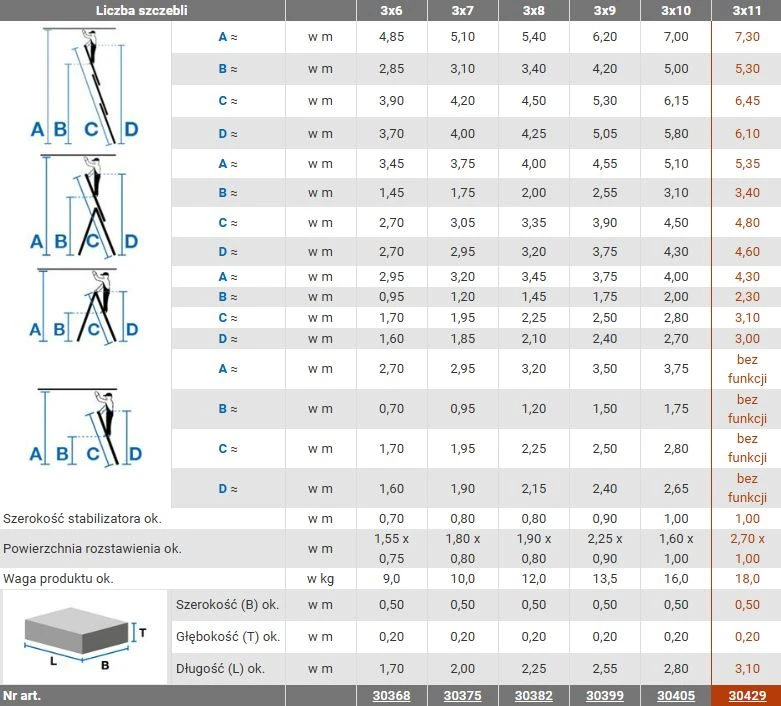Click the package dimensions box illustration

coord(85,638)
